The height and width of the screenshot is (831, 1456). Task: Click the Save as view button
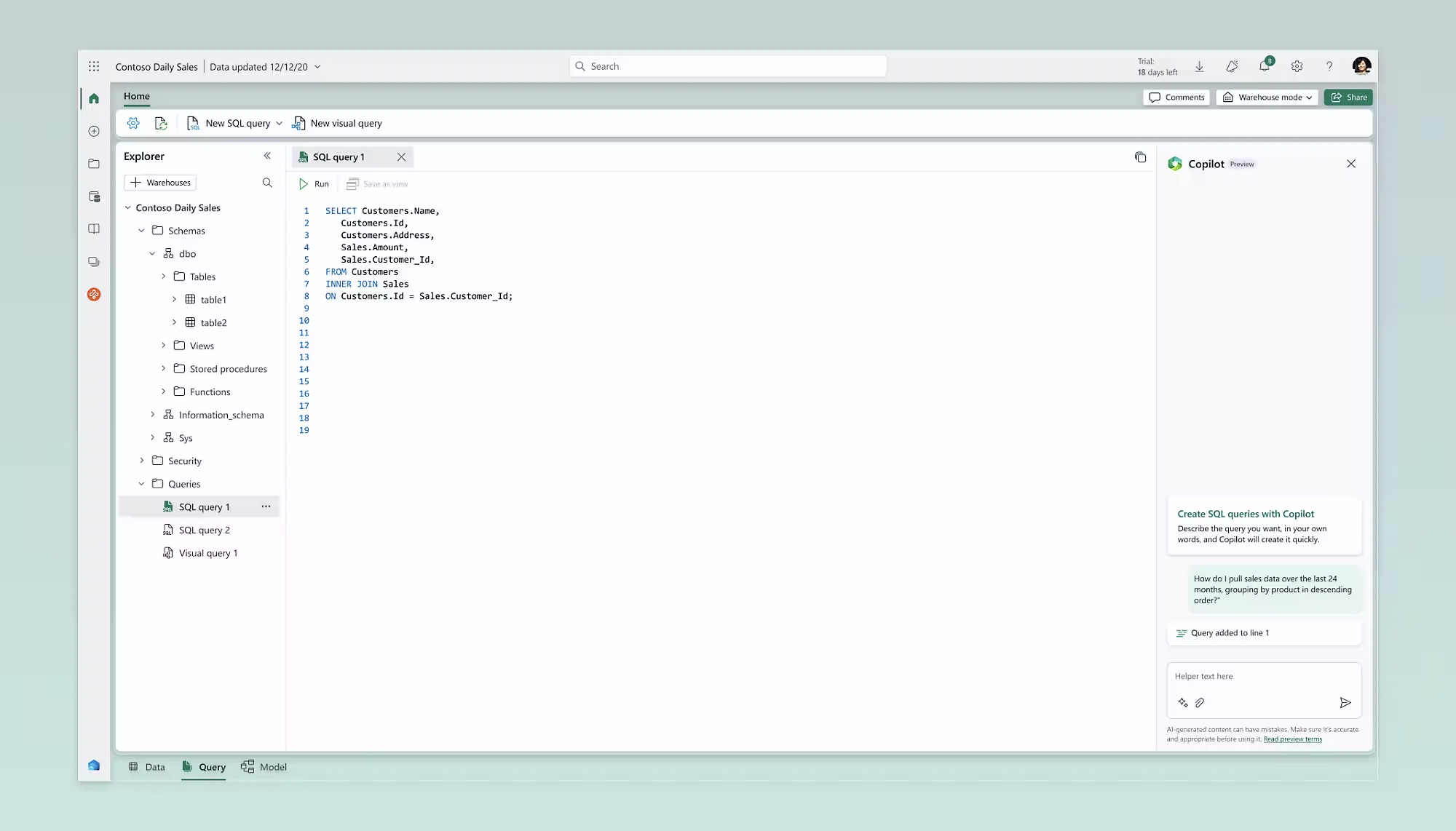click(377, 184)
